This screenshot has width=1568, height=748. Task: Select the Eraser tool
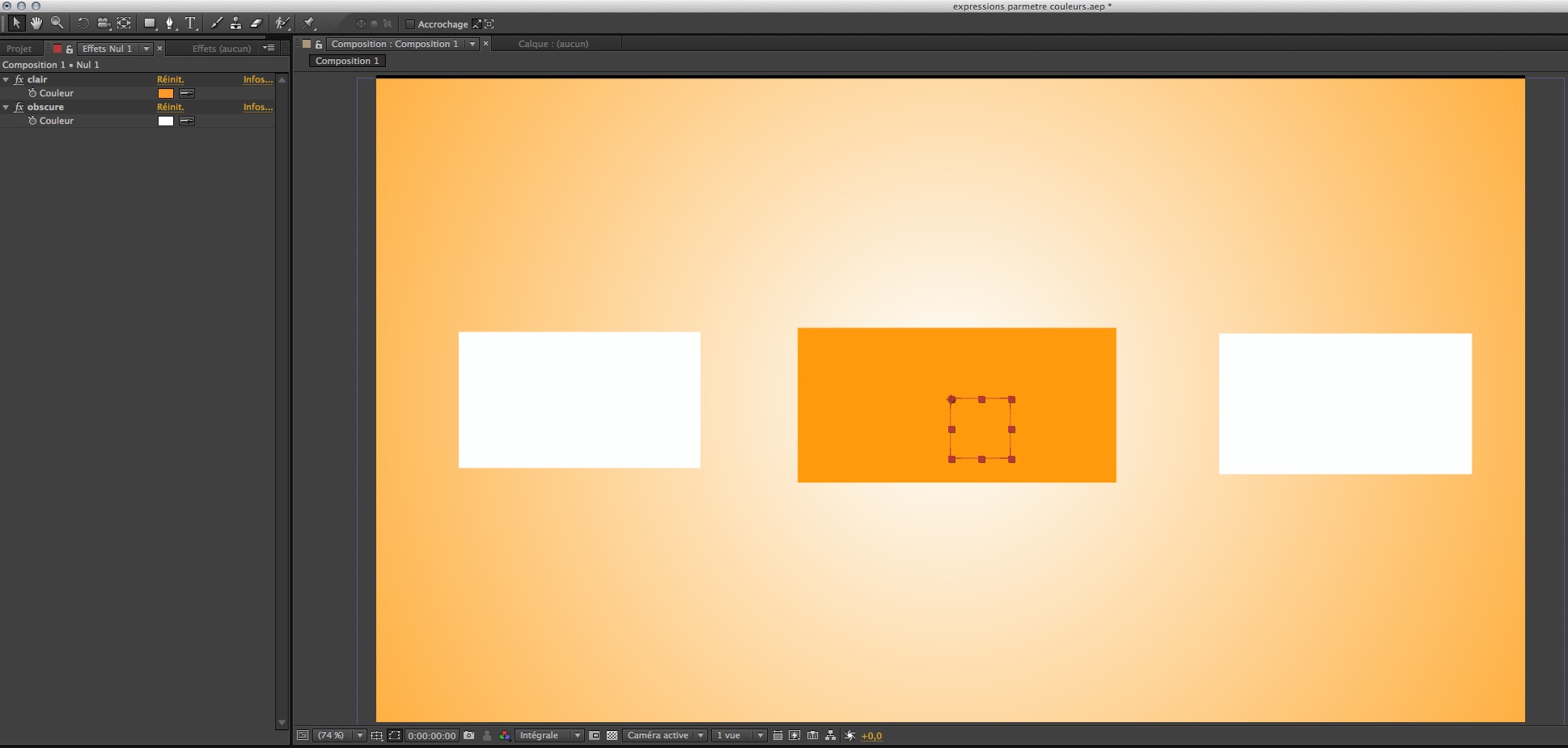(256, 23)
